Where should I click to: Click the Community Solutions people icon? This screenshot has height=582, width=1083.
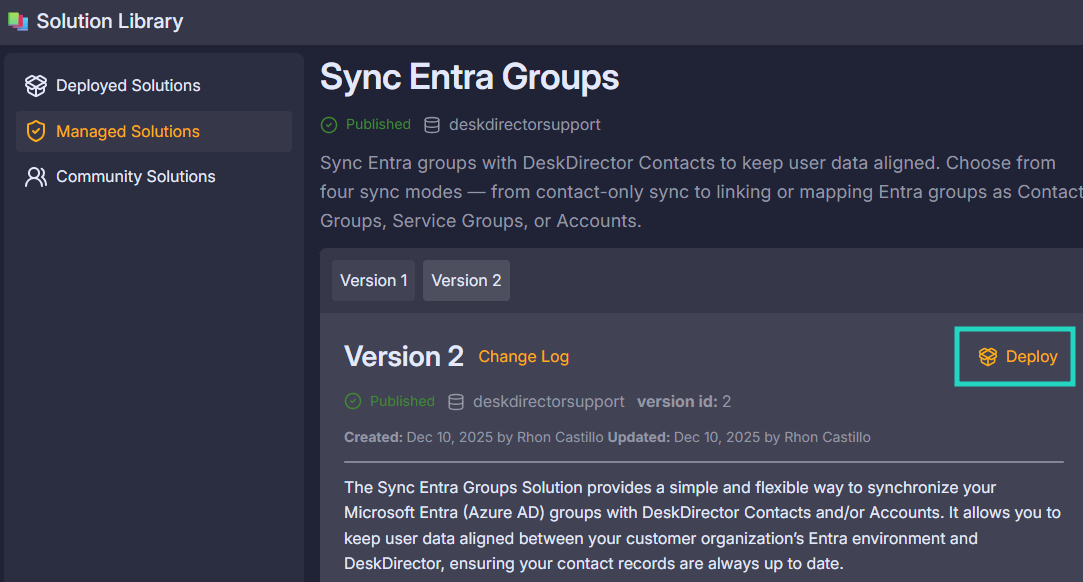(36, 177)
